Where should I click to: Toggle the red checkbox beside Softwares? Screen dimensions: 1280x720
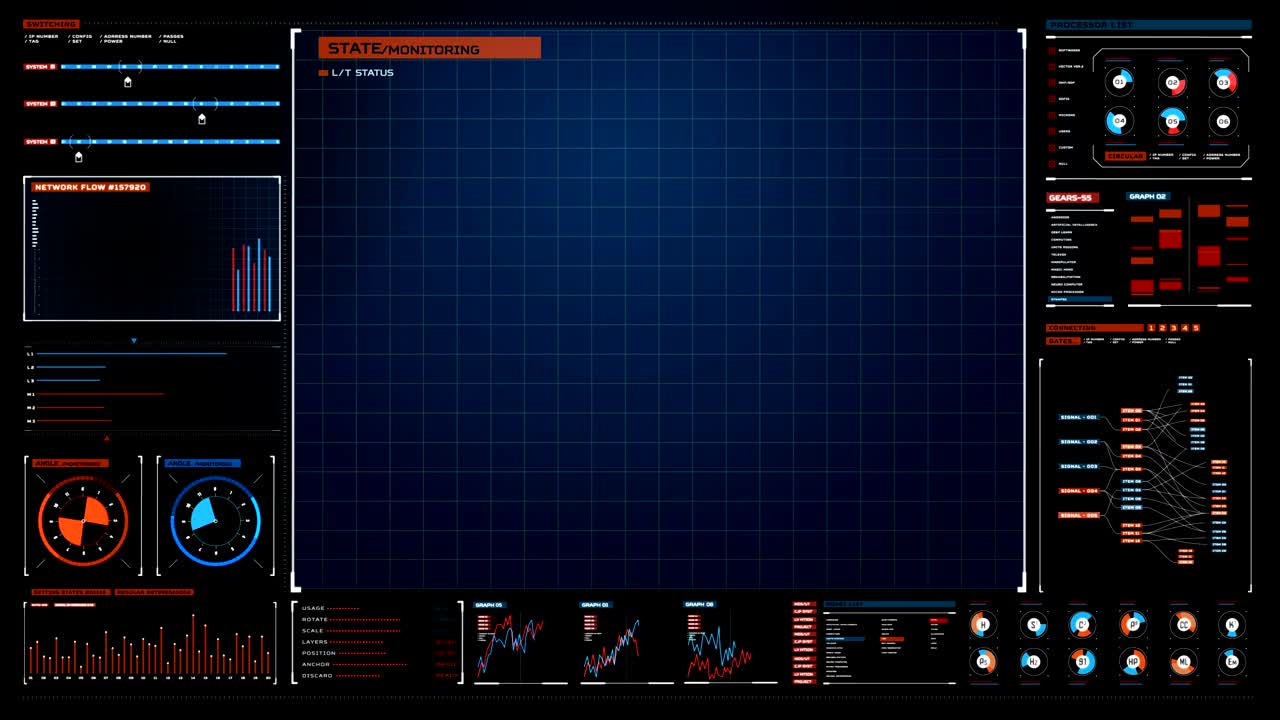tap(1051, 50)
